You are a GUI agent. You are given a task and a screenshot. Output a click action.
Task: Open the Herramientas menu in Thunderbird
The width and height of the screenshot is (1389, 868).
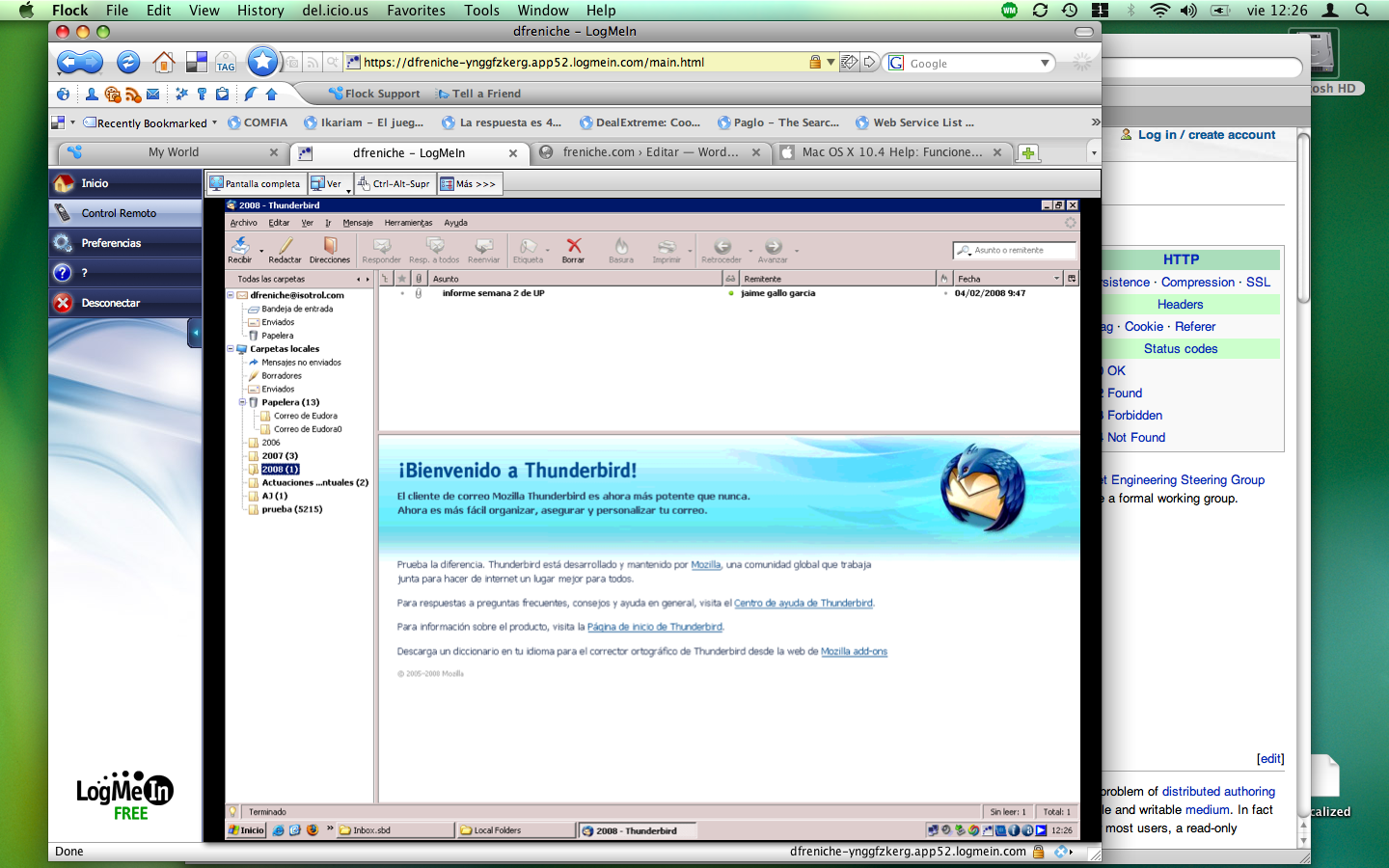coord(408,223)
